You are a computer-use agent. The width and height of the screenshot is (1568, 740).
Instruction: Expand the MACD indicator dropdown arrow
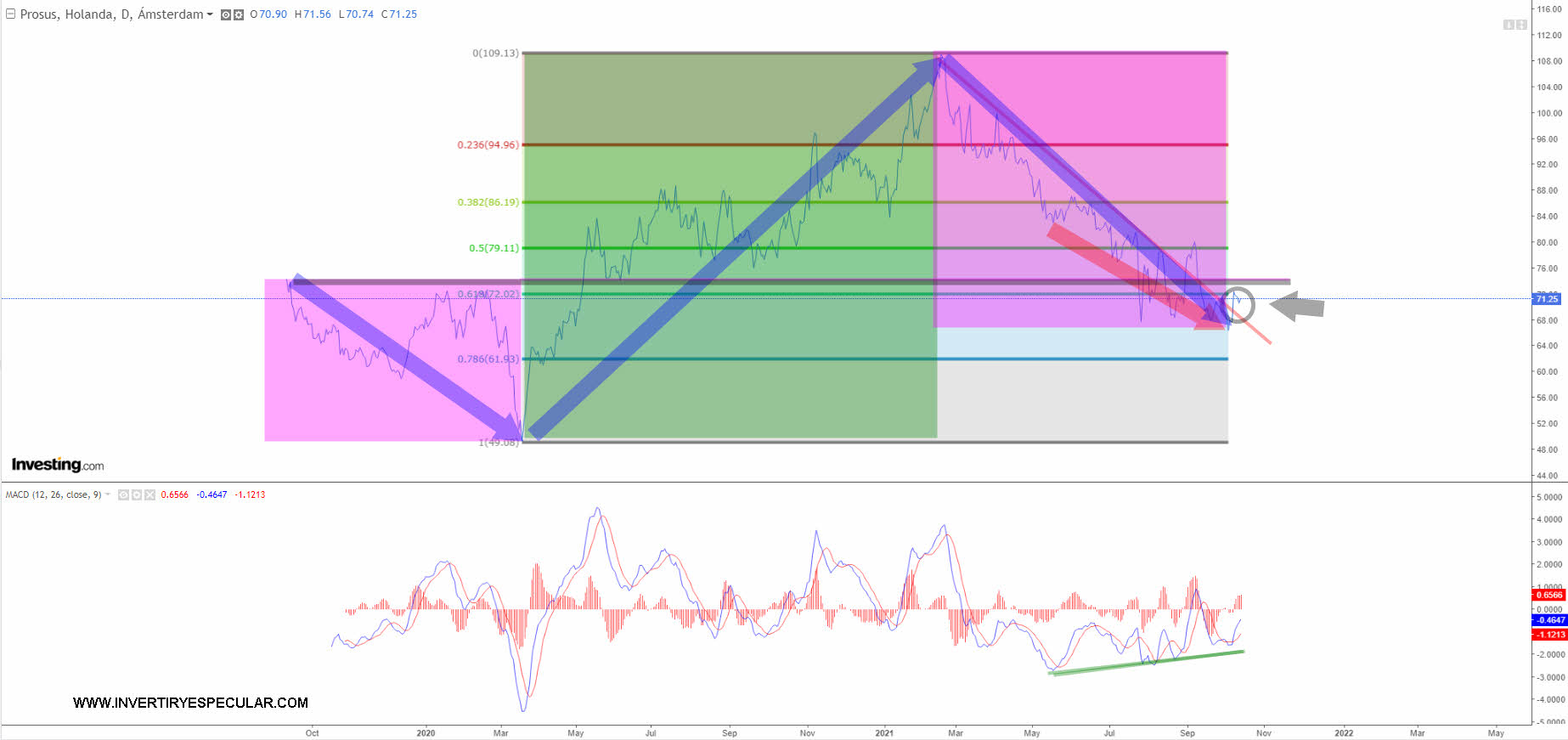pos(108,494)
